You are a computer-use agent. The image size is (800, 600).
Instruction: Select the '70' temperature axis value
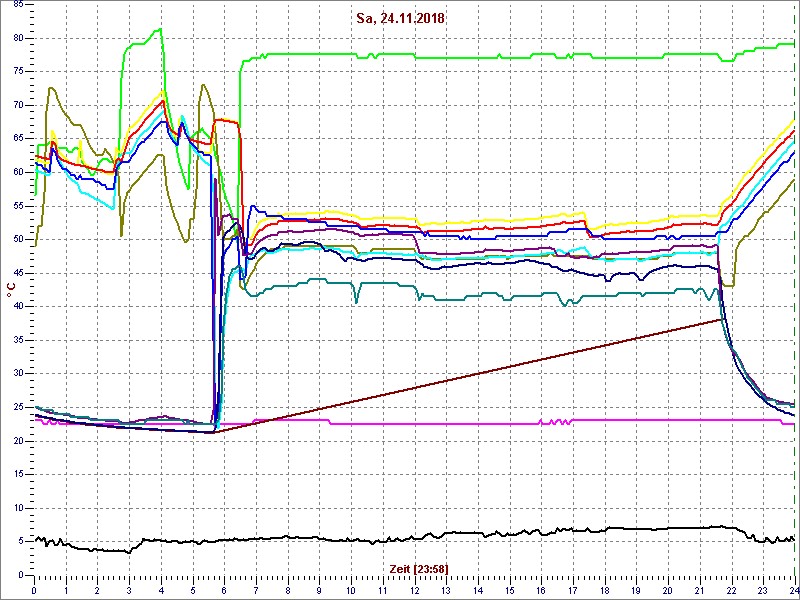(17, 105)
